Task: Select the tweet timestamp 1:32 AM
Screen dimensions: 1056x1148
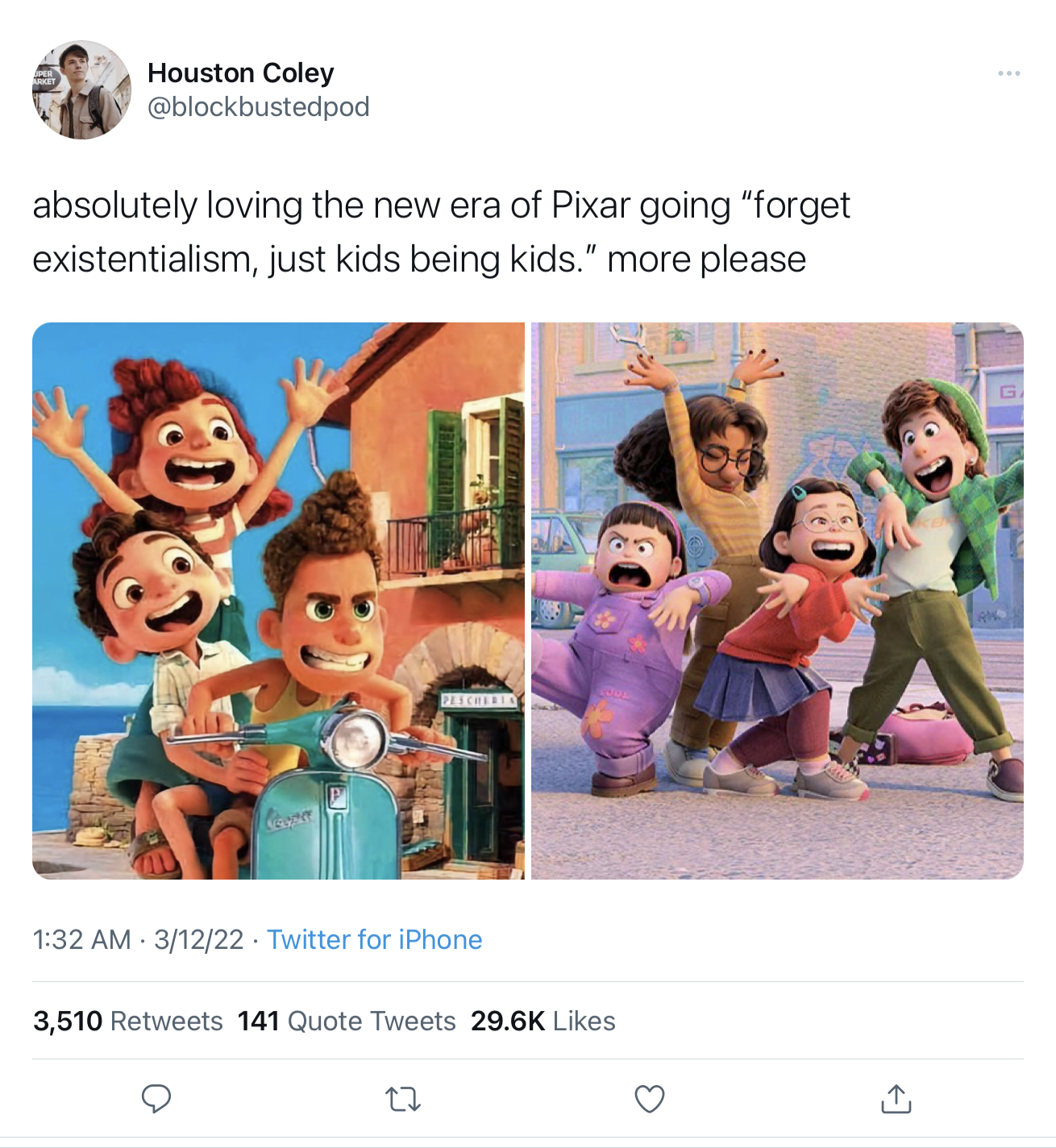Action: [x=81, y=939]
